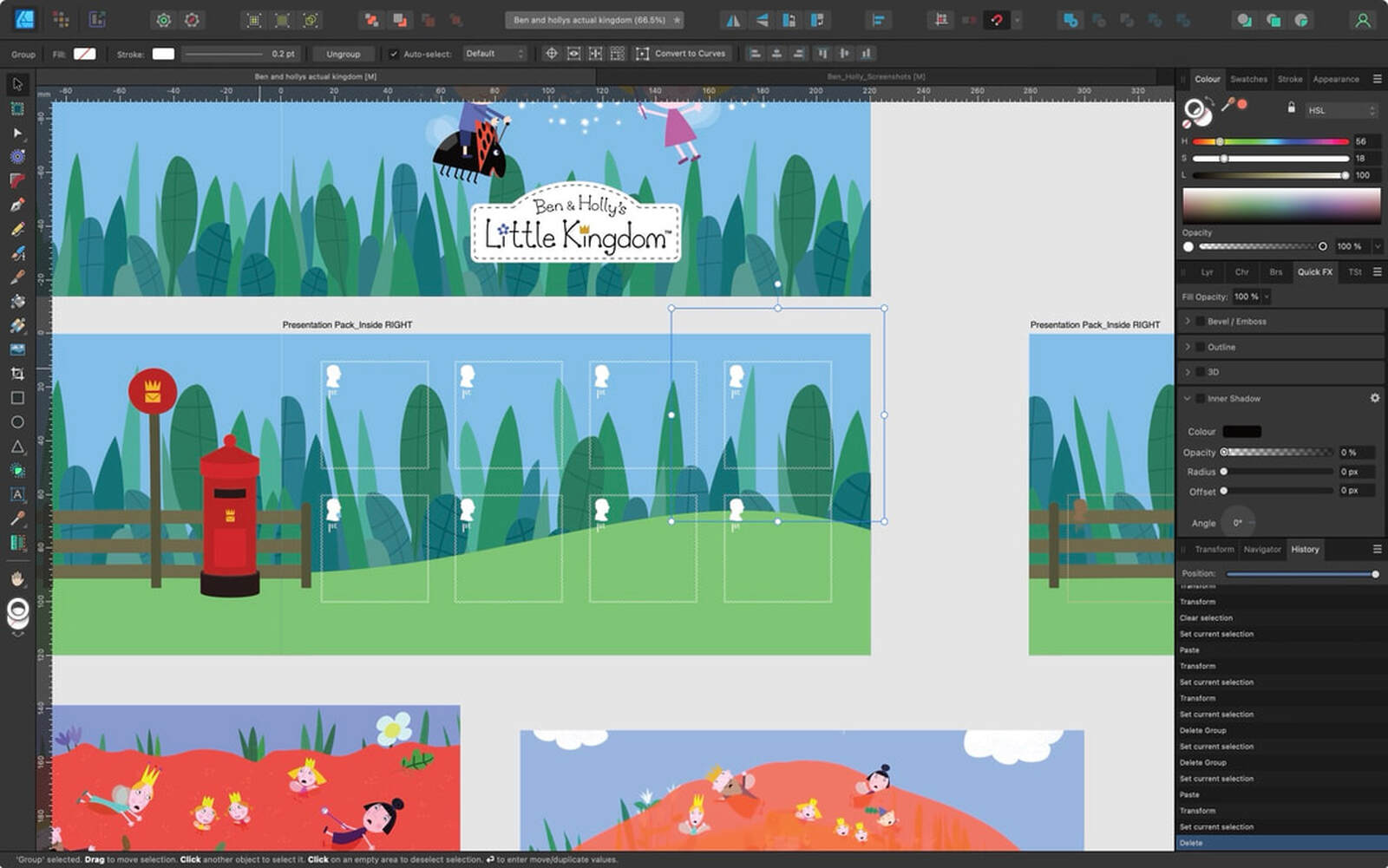
Task: Expand the Outline effect section
Action: click(x=1188, y=347)
